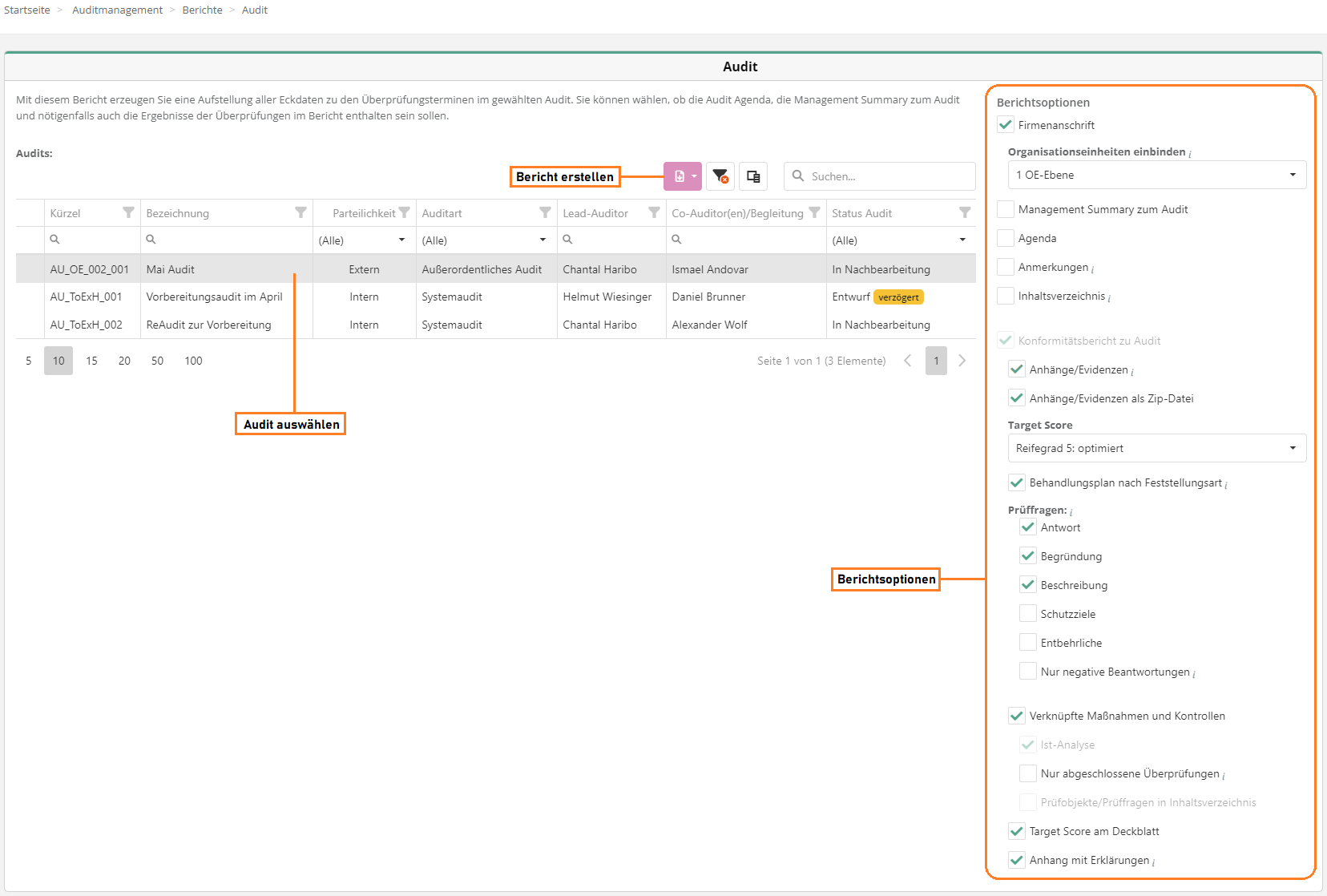The image size is (1327, 896).
Task: Click the clear filter funnel icon
Action: click(x=720, y=176)
